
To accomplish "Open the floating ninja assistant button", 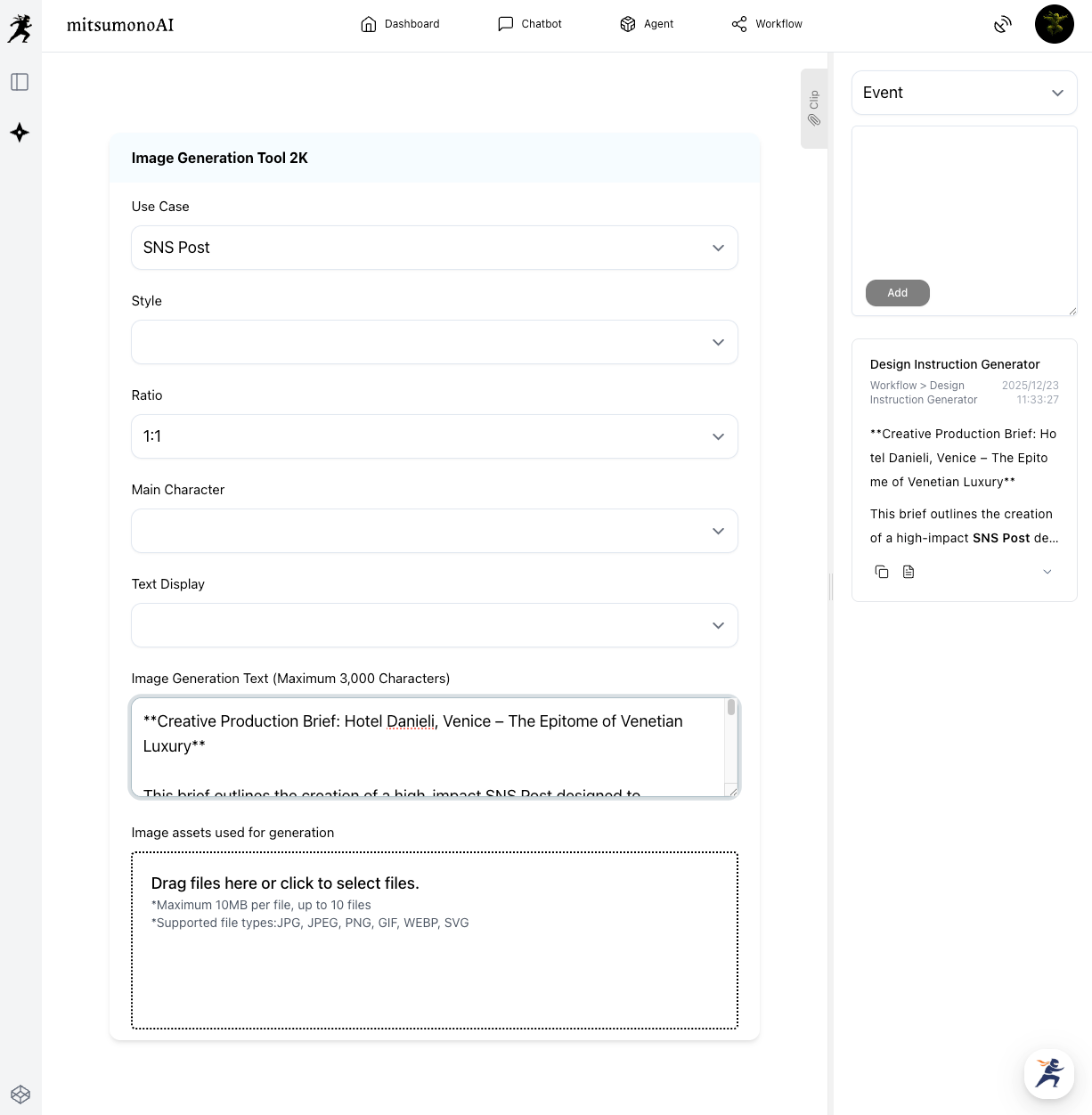I will point(1048,1073).
